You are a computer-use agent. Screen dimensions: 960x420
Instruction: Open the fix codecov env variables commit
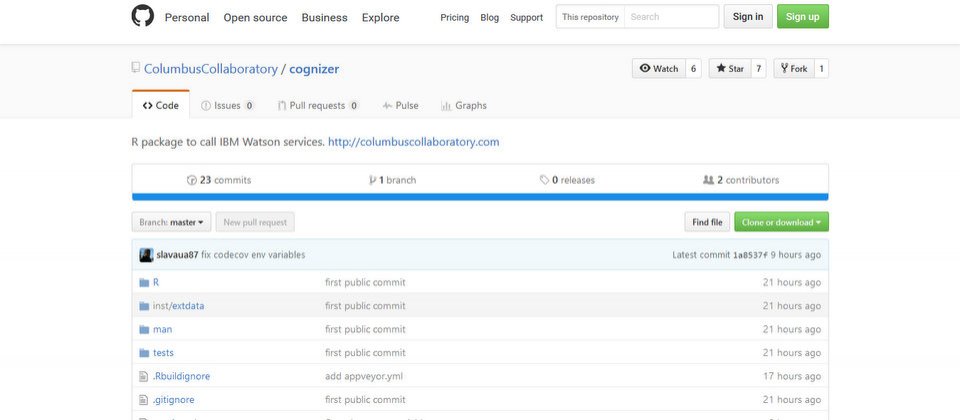[x=253, y=255]
